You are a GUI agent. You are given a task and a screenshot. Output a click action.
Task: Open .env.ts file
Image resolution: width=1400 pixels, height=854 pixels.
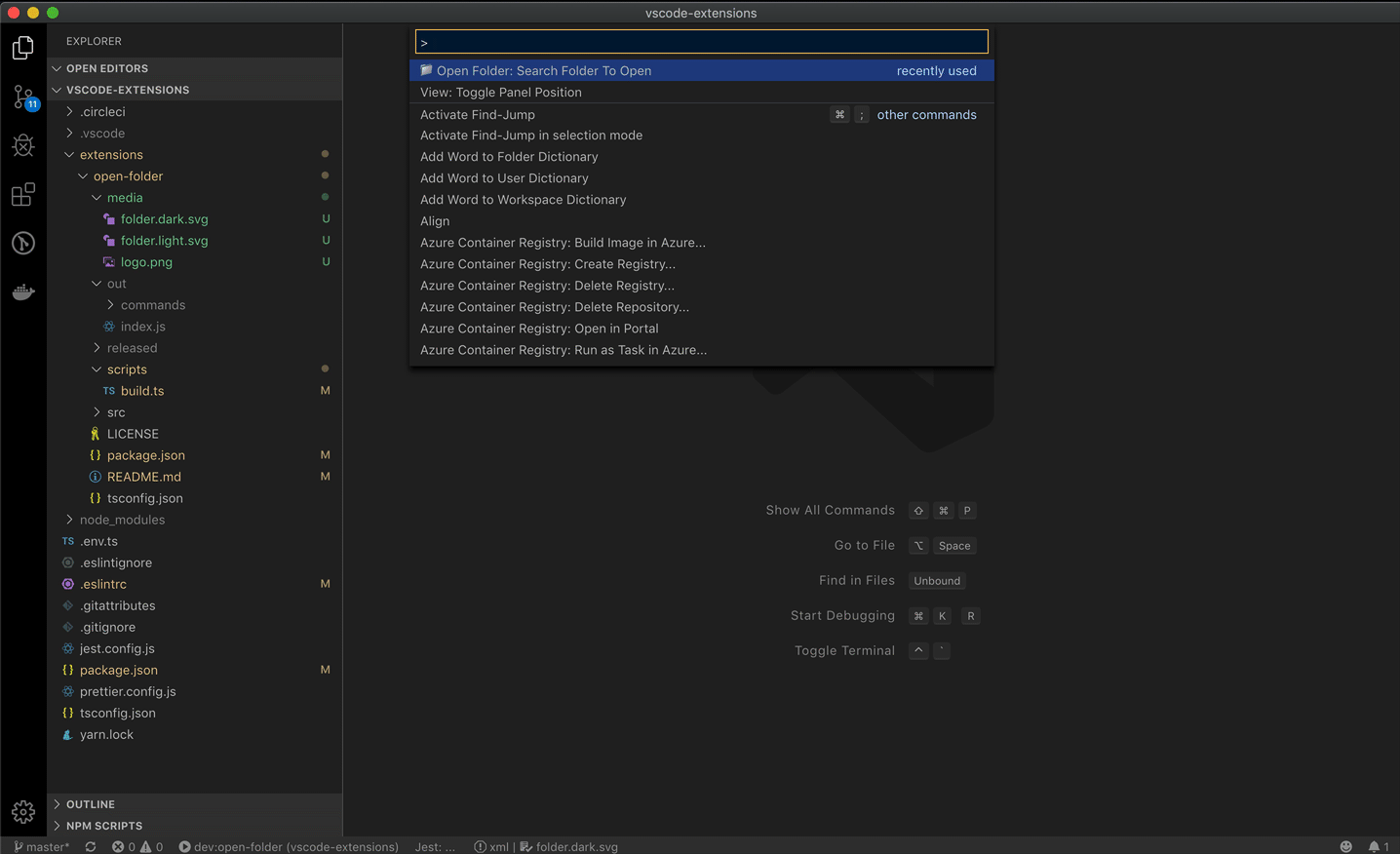point(195,541)
